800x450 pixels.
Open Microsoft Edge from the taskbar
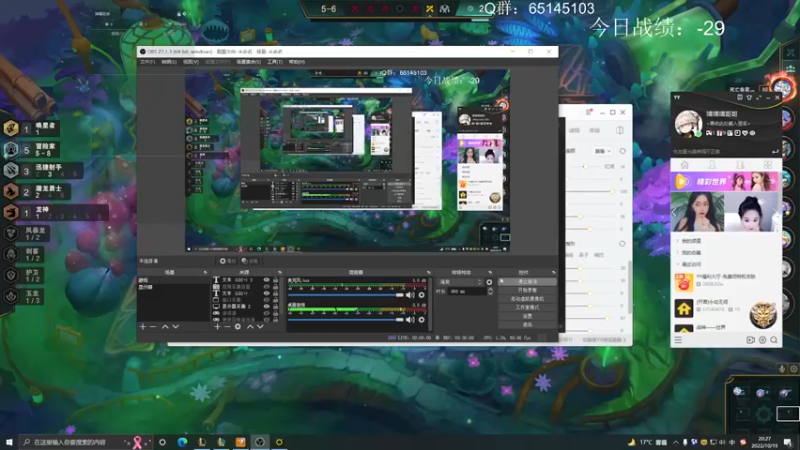pyautogui.click(x=182, y=442)
